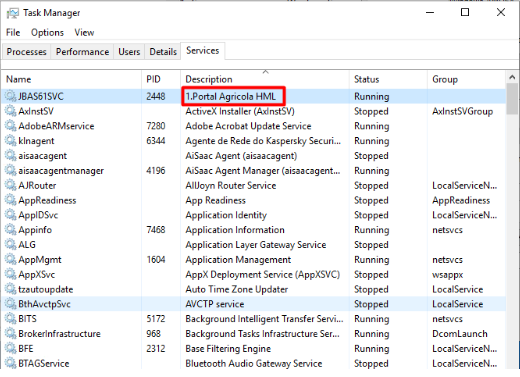Click the AxInstSVGroup group cell

tap(463, 111)
